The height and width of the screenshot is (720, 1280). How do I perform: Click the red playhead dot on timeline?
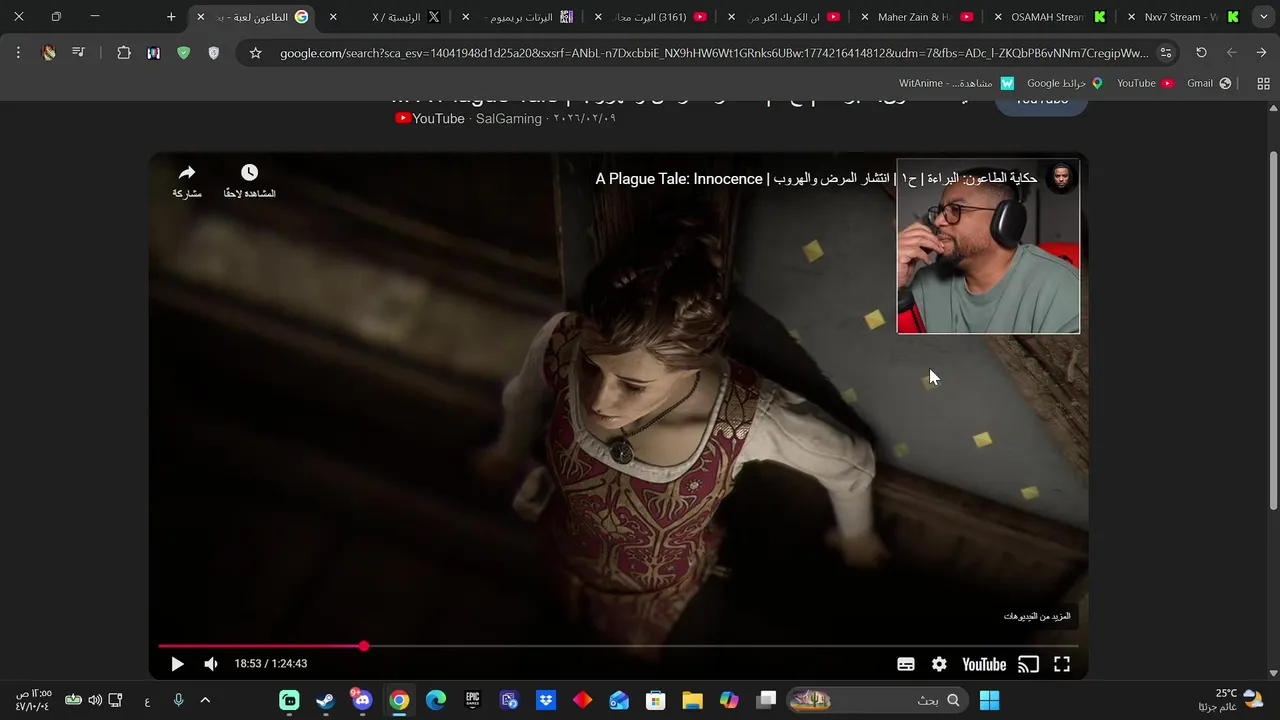364,646
